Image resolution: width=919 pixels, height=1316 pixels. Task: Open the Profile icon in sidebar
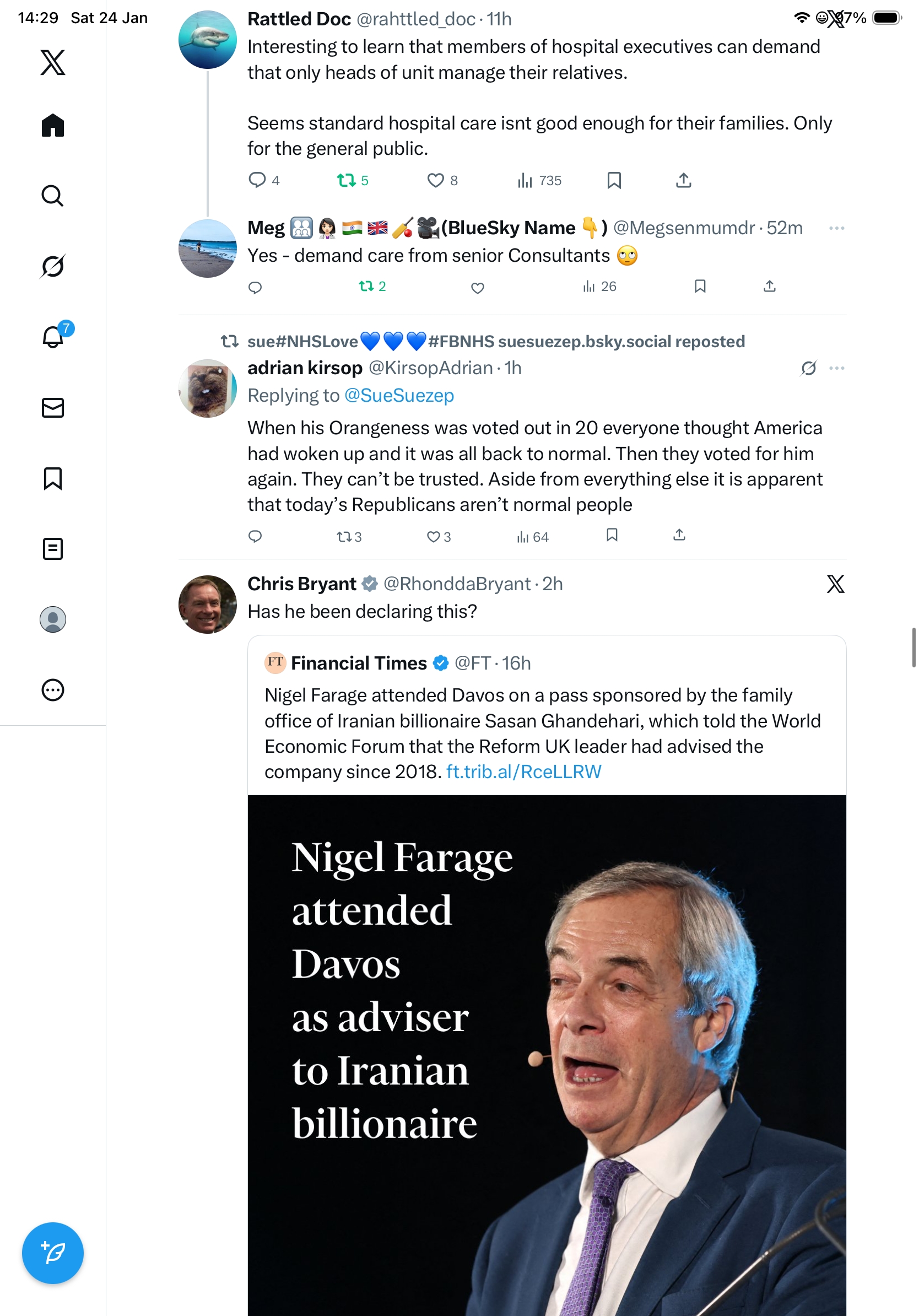53,619
